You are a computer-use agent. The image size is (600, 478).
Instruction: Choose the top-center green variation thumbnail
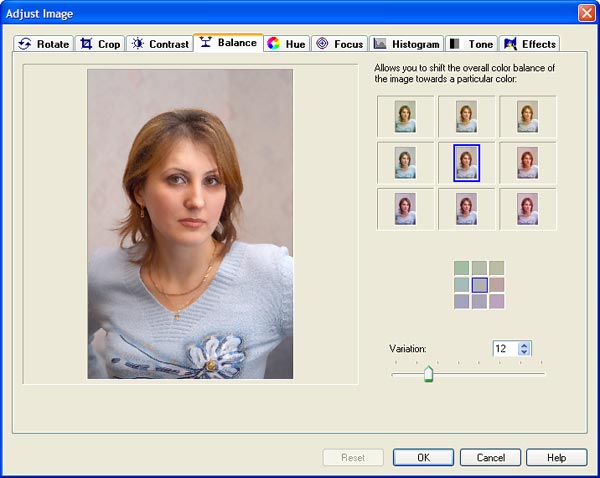pyautogui.click(x=466, y=117)
